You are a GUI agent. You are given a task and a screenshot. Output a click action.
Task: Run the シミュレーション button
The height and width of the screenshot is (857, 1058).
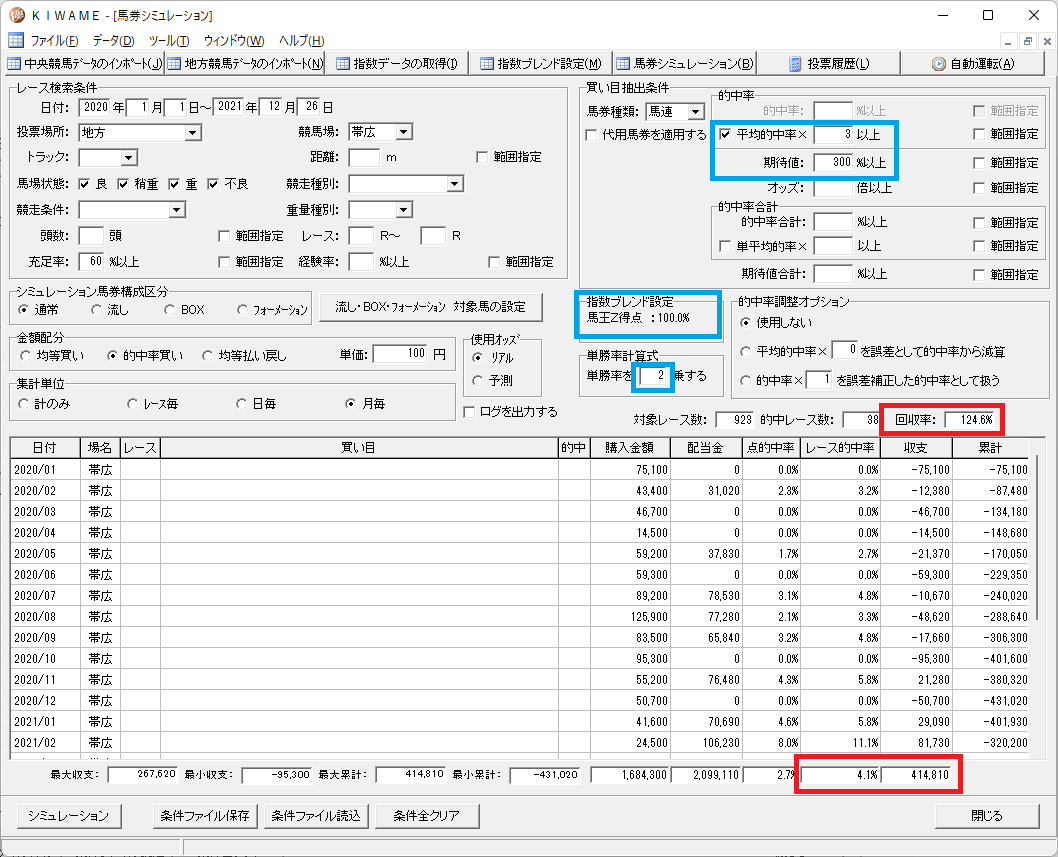click(x=68, y=816)
